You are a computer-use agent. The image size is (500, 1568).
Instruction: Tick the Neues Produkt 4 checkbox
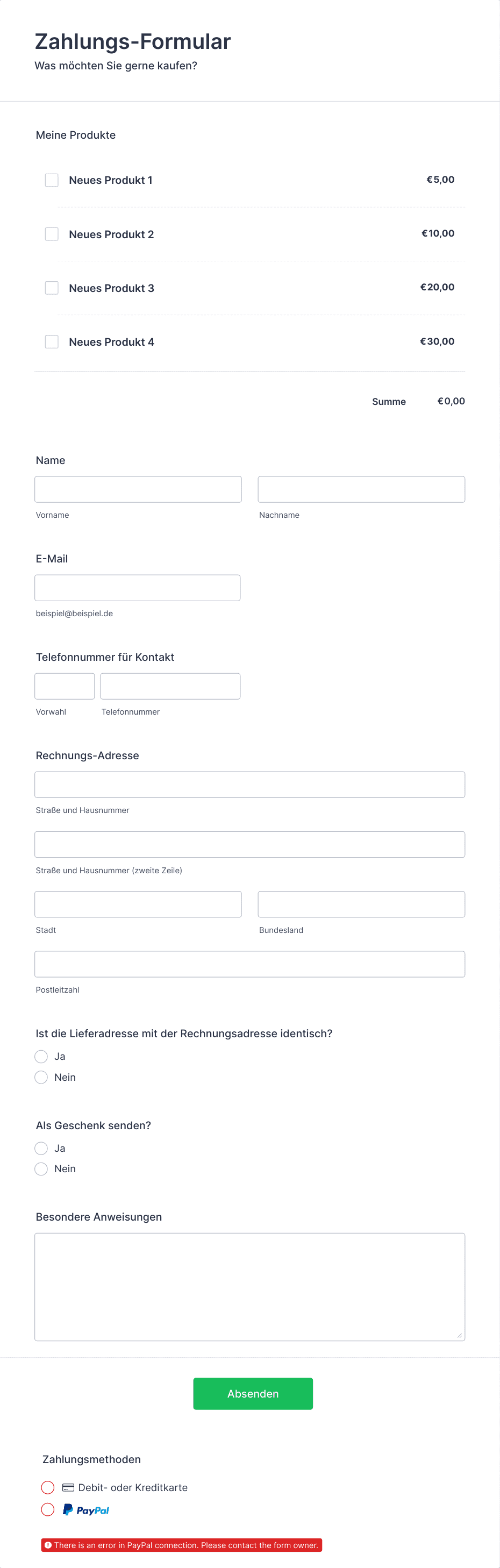point(52,341)
